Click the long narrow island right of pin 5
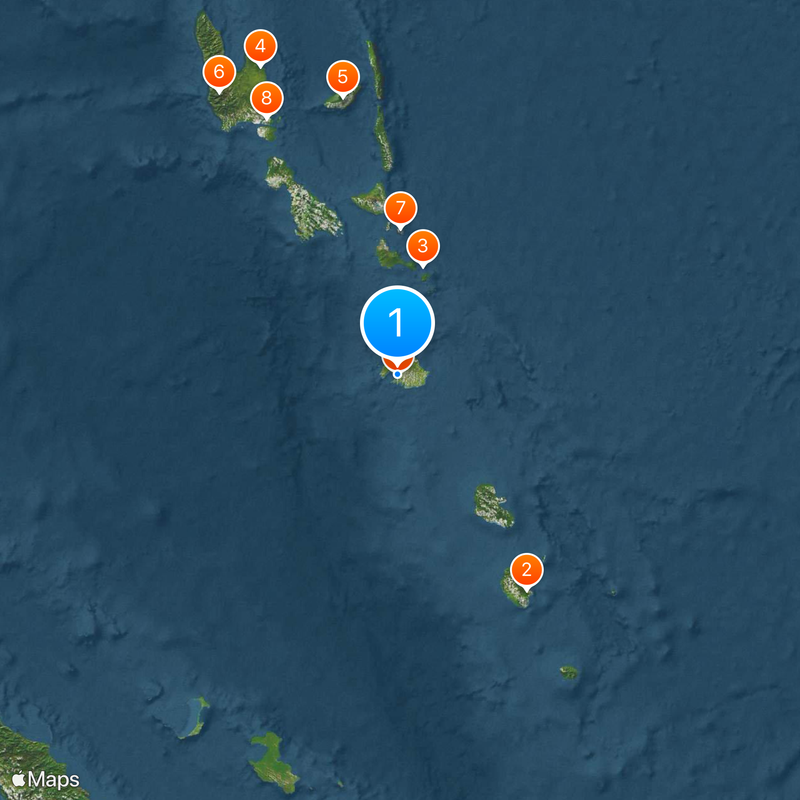Screen dimensions: 800x800 375,70
